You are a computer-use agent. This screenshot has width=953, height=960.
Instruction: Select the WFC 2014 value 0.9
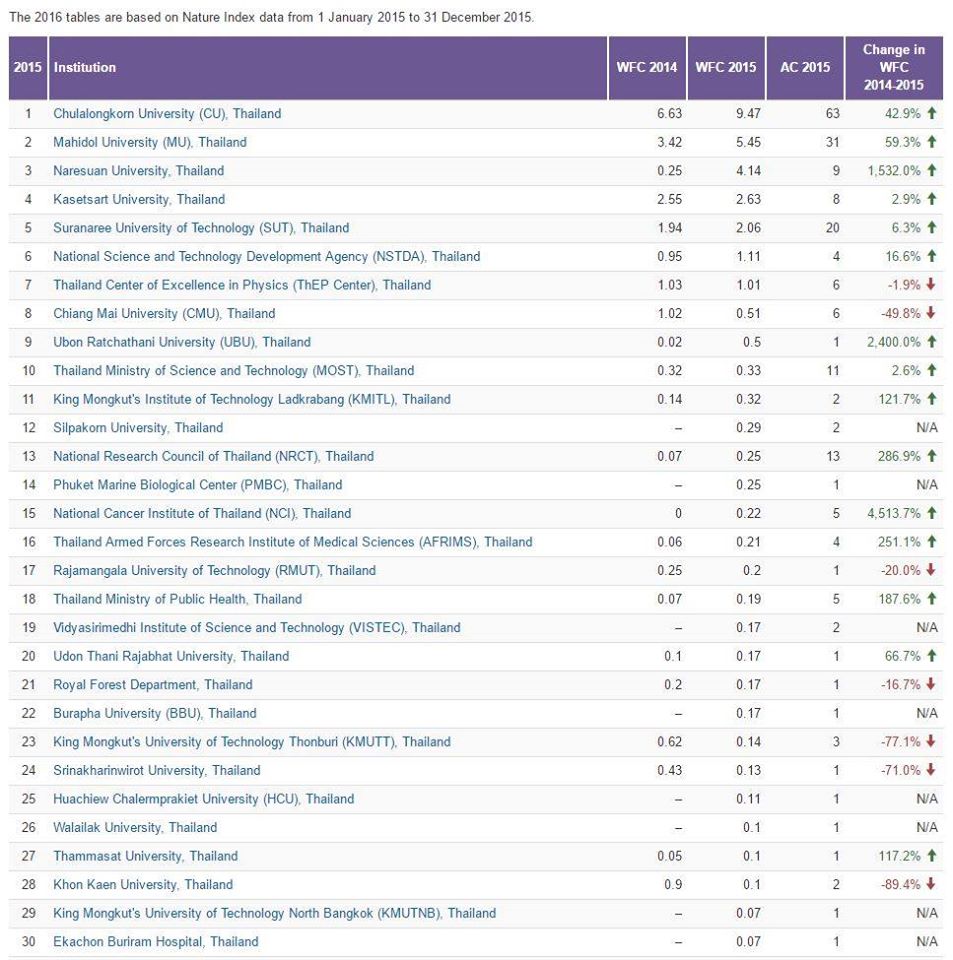click(x=673, y=885)
